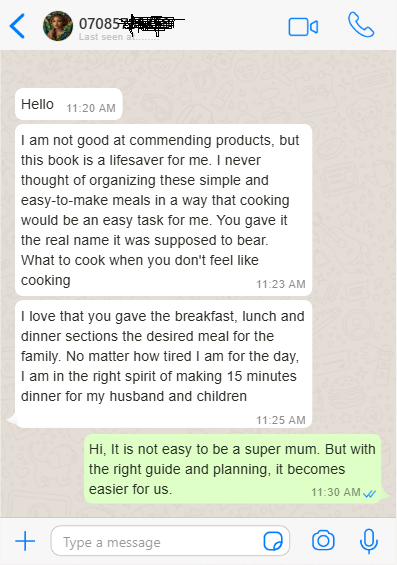Open the sticker picker in message box

pyautogui.click(x=273, y=541)
